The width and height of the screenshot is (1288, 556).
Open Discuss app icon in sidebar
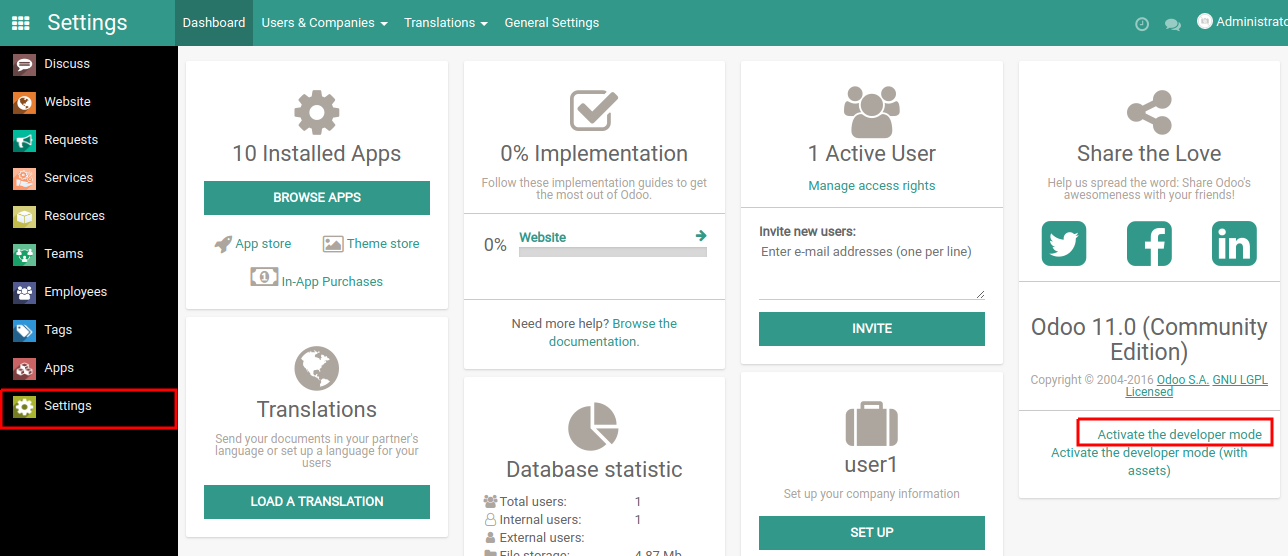tap(25, 64)
